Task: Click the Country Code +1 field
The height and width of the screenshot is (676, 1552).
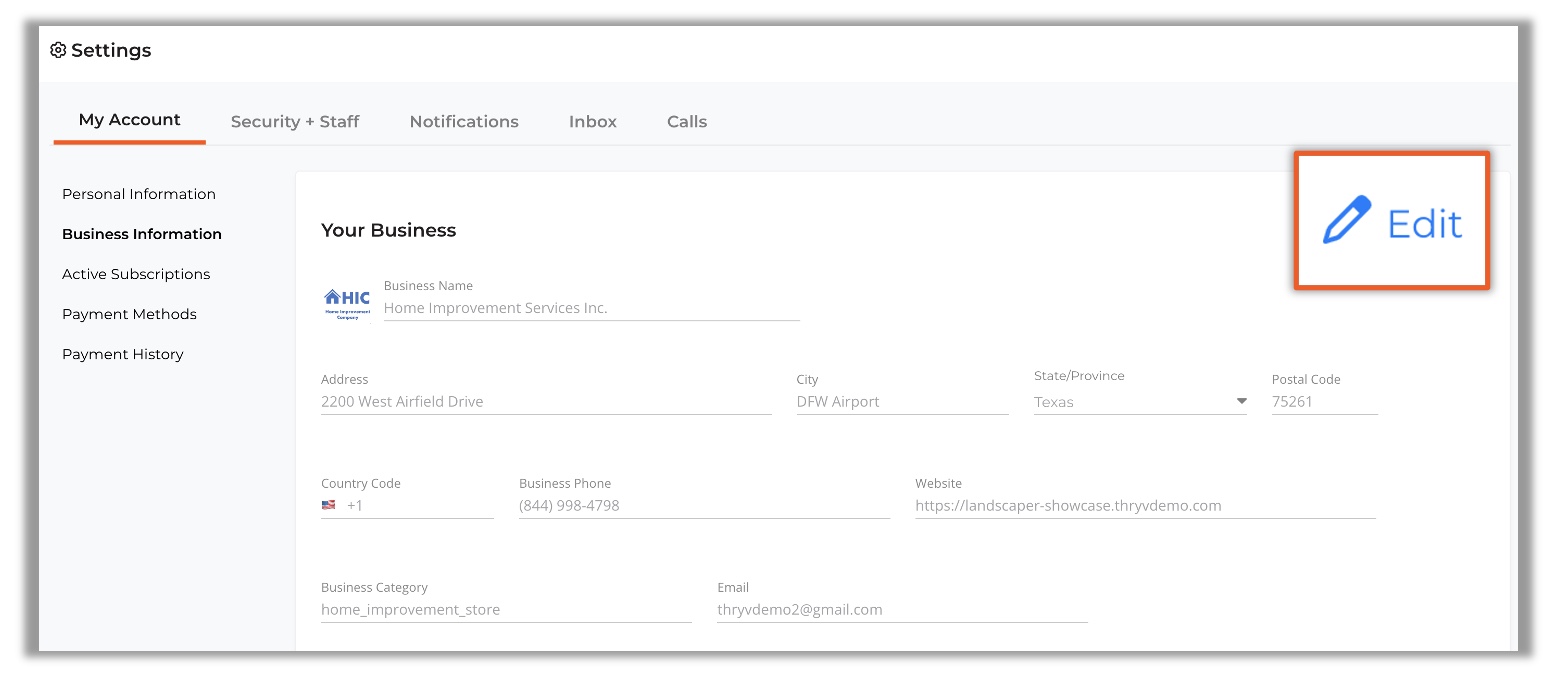Action: (x=407, y=506)
